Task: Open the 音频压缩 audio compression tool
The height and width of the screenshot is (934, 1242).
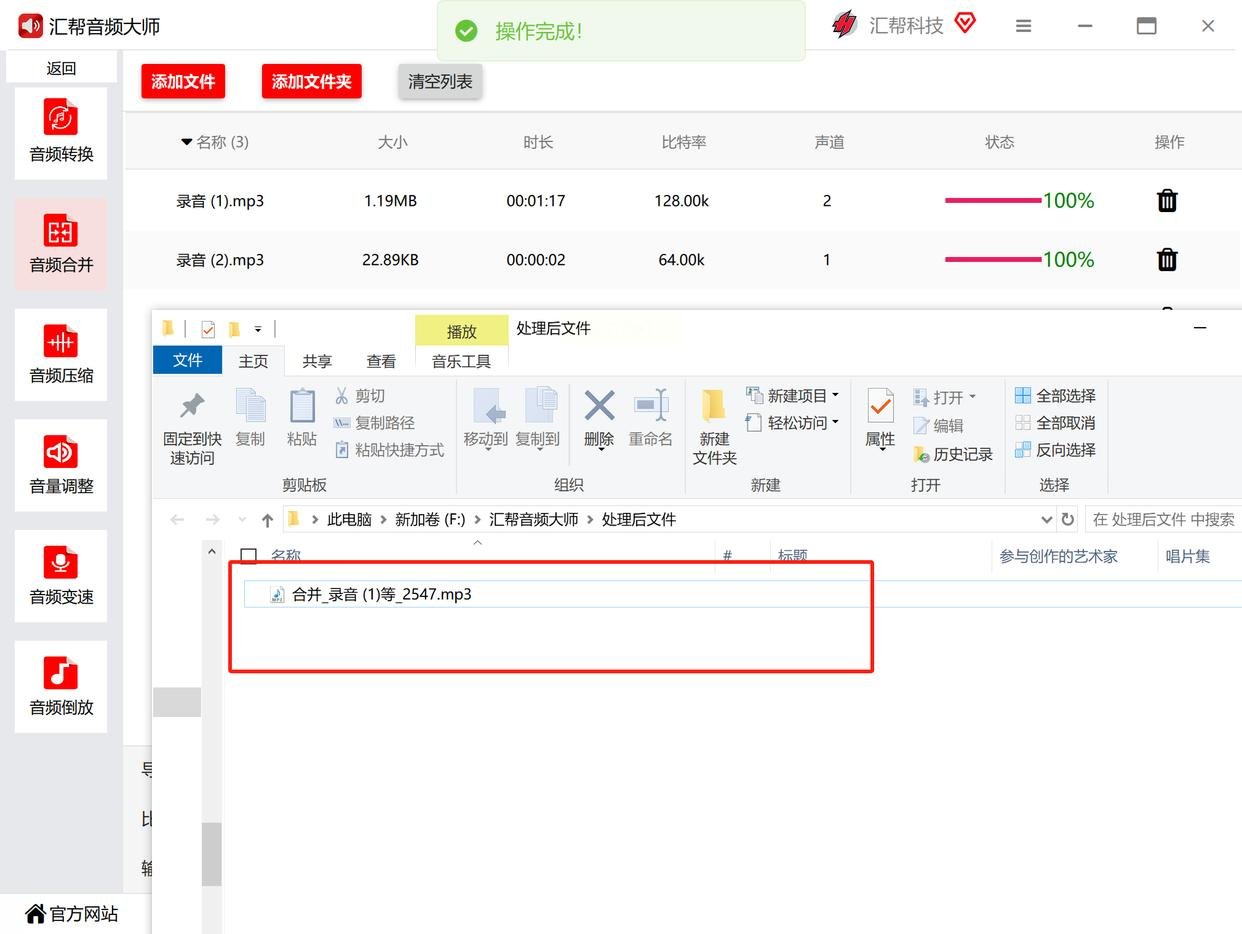Action: pos(61,354)
